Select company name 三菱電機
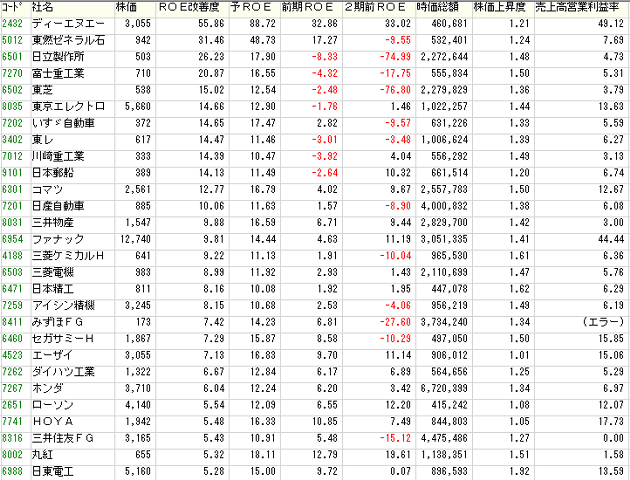This screenshot has width=630, height=480. tap(53, 272)
